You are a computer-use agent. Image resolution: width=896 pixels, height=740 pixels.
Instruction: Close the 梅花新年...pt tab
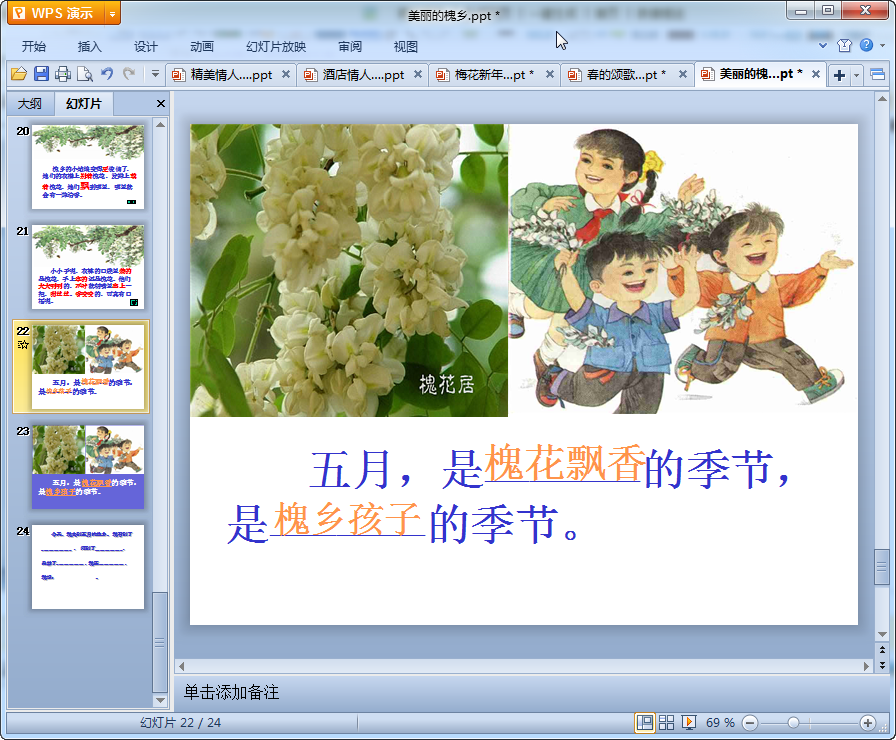coord(550,74)
